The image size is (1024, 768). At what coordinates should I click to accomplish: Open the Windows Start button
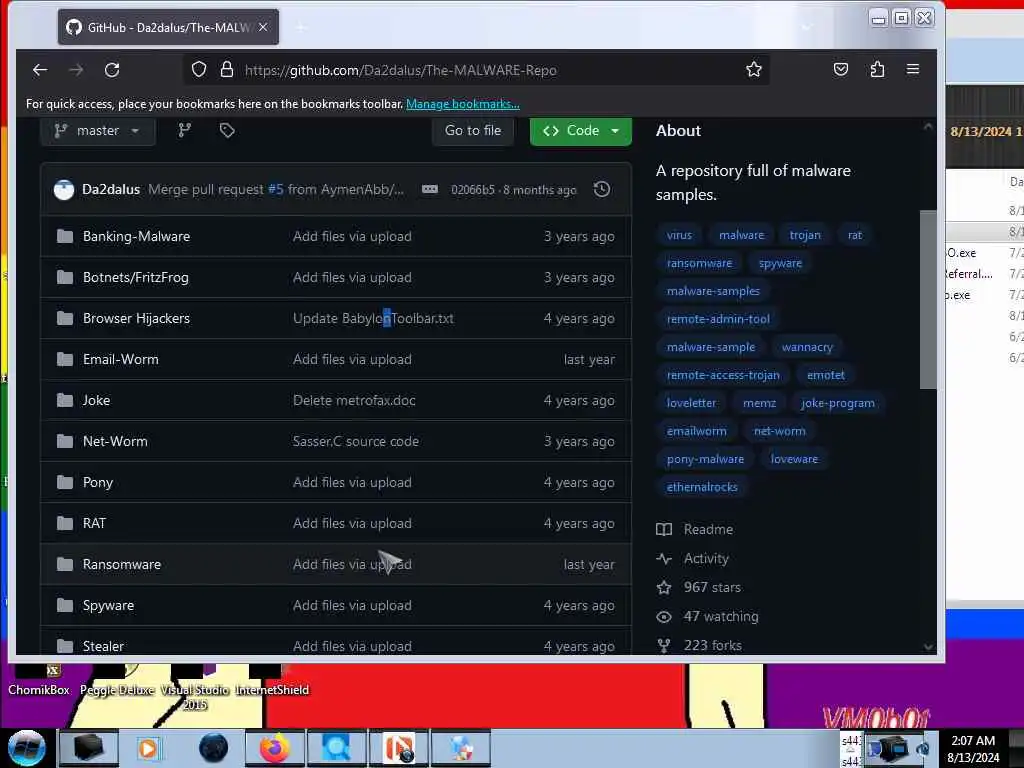pyautogui.click(x=27, y=748)
